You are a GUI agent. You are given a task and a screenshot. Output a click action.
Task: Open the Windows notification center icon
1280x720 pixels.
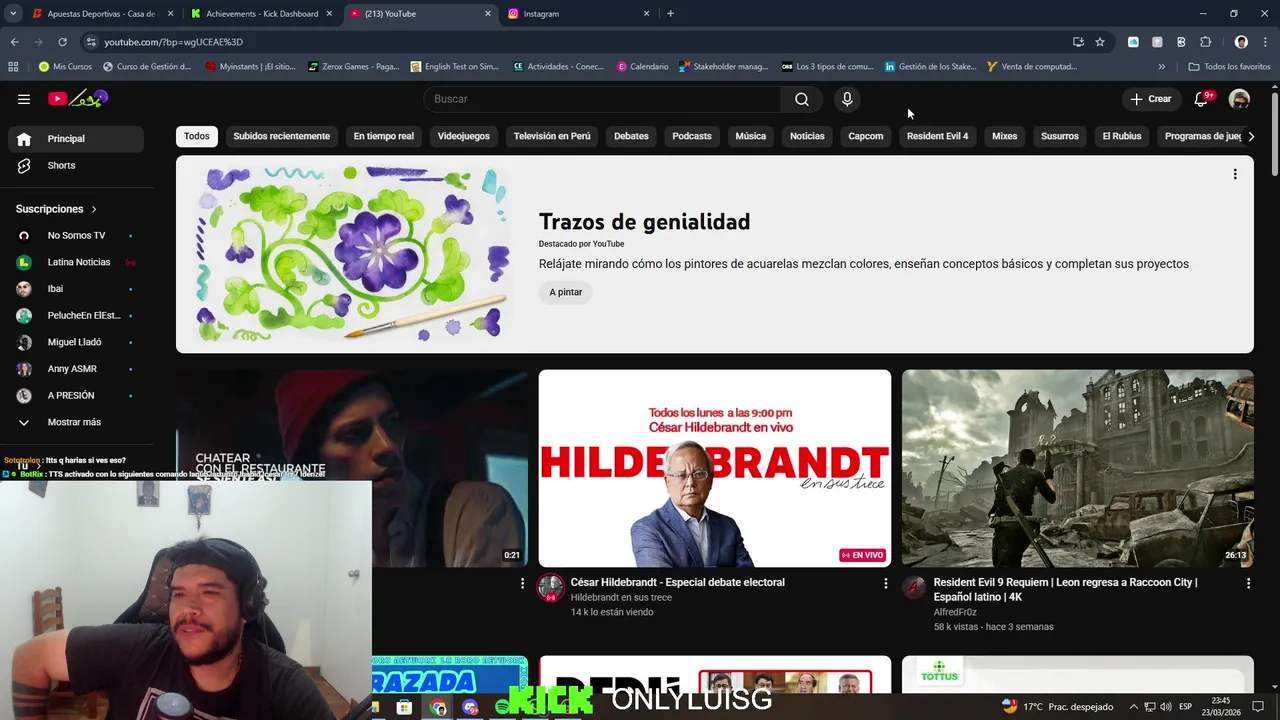point(1258,707)
